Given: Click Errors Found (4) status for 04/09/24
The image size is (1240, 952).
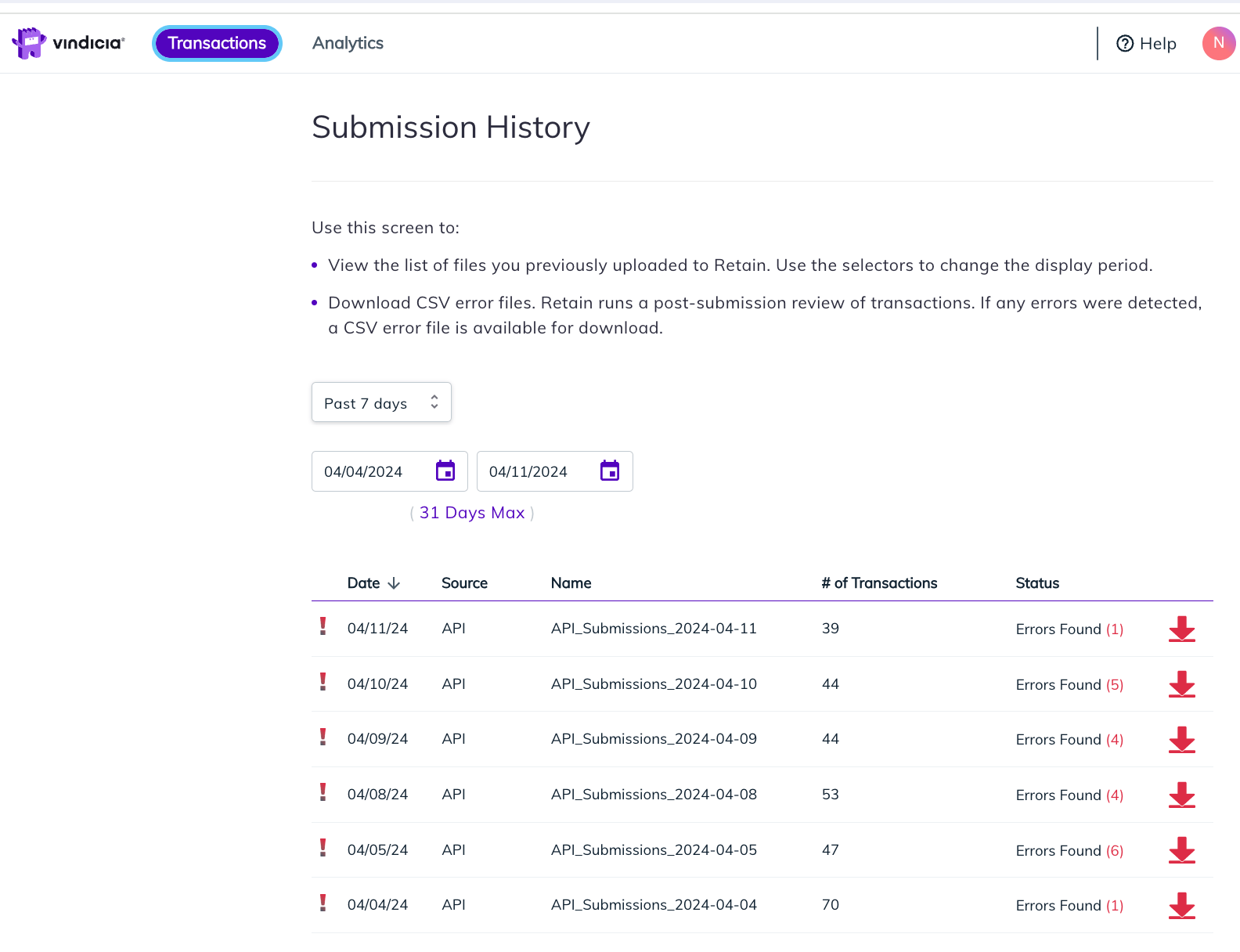Looking at the screenshot, I should pos(1069,740).
